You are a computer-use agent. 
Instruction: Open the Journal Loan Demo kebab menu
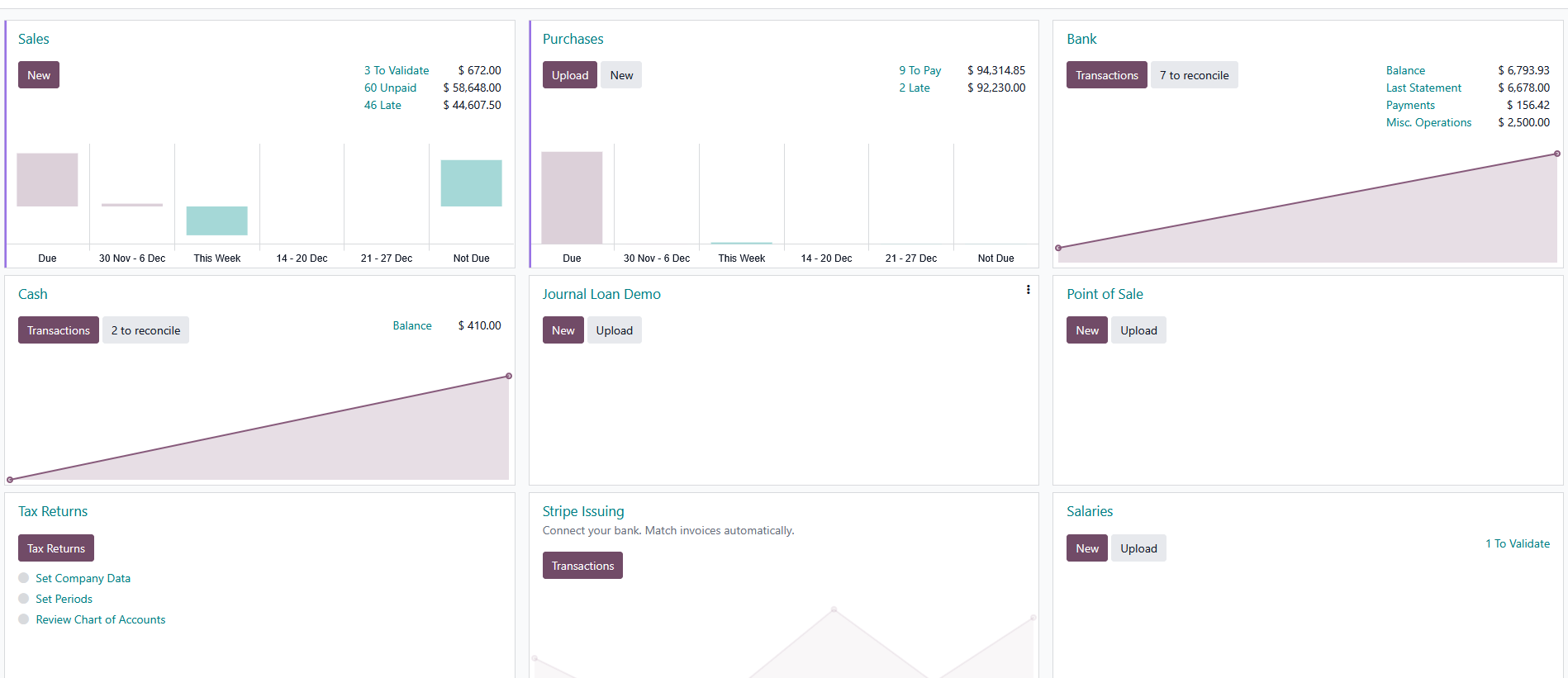(1028, 290)
